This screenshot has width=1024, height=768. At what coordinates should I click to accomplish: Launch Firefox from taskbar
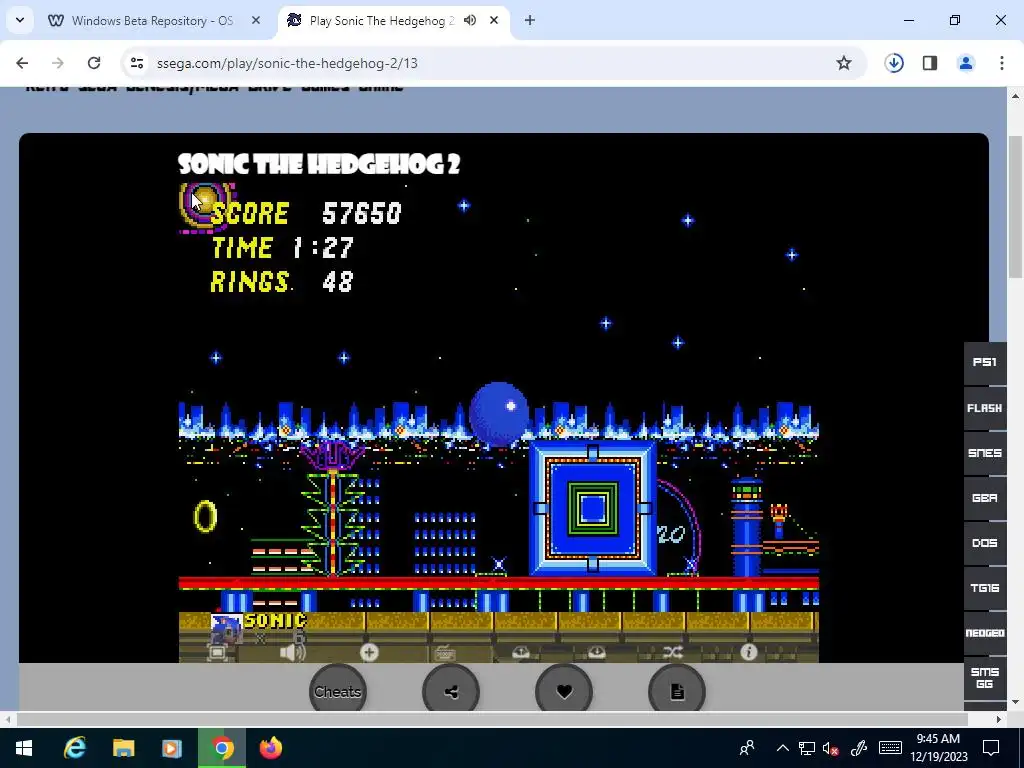[x=270, y=748]
